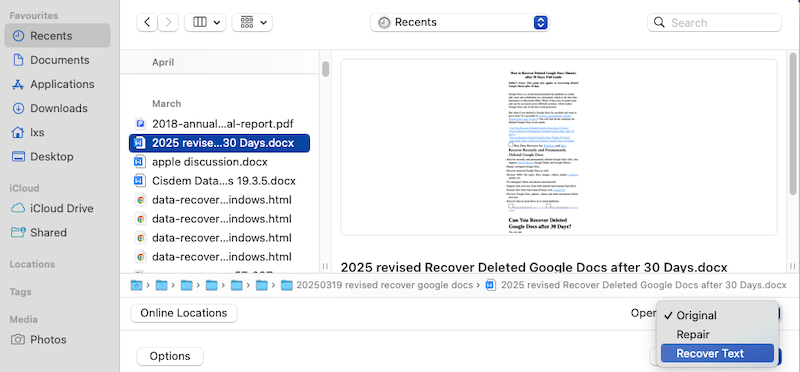Select 2025 revise...30 Days.docx file
This screenshot has height=372, width=800.
(219, 143)
